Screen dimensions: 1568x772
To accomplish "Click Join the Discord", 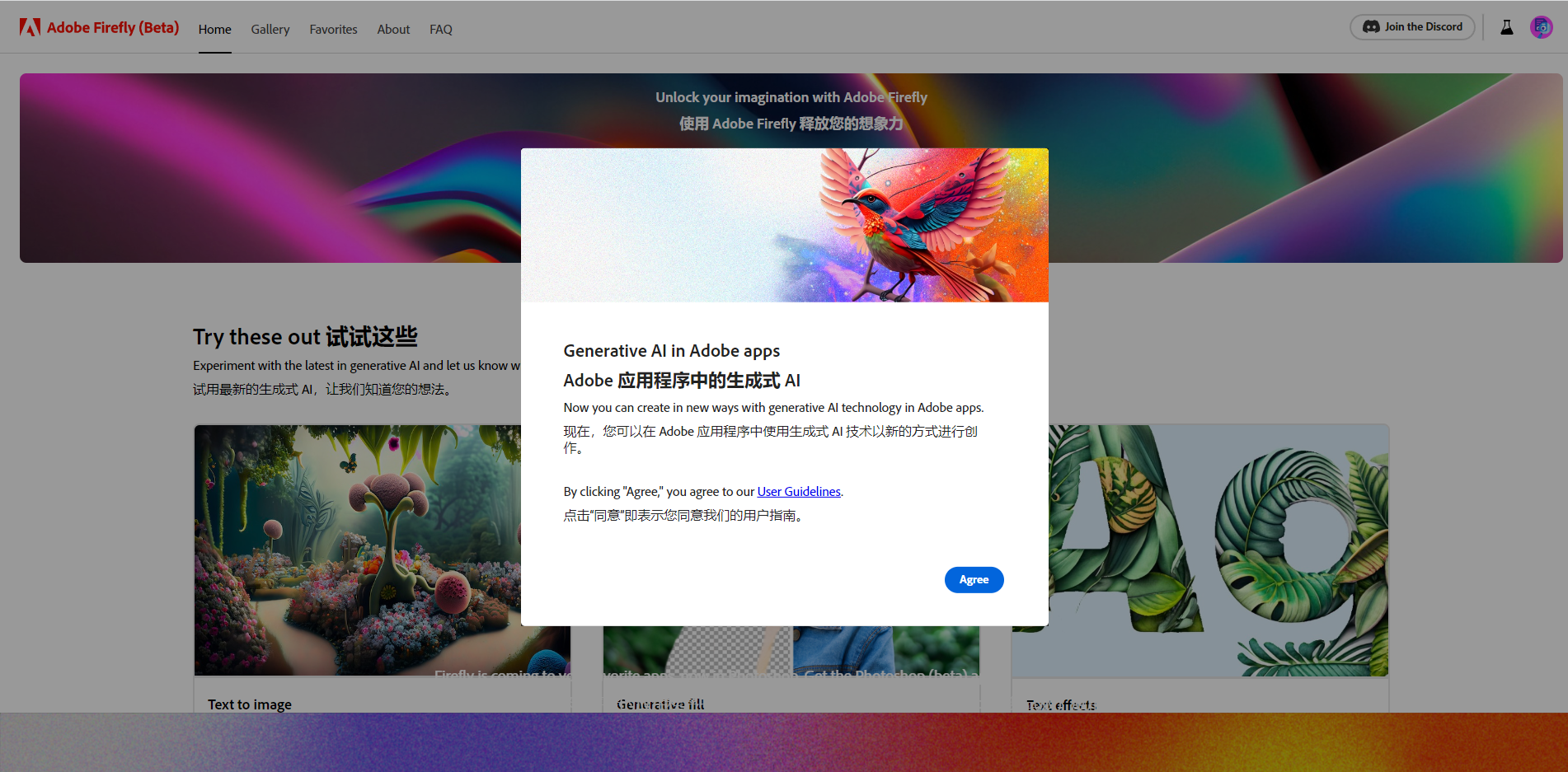I will click(x=1412, y=26).
